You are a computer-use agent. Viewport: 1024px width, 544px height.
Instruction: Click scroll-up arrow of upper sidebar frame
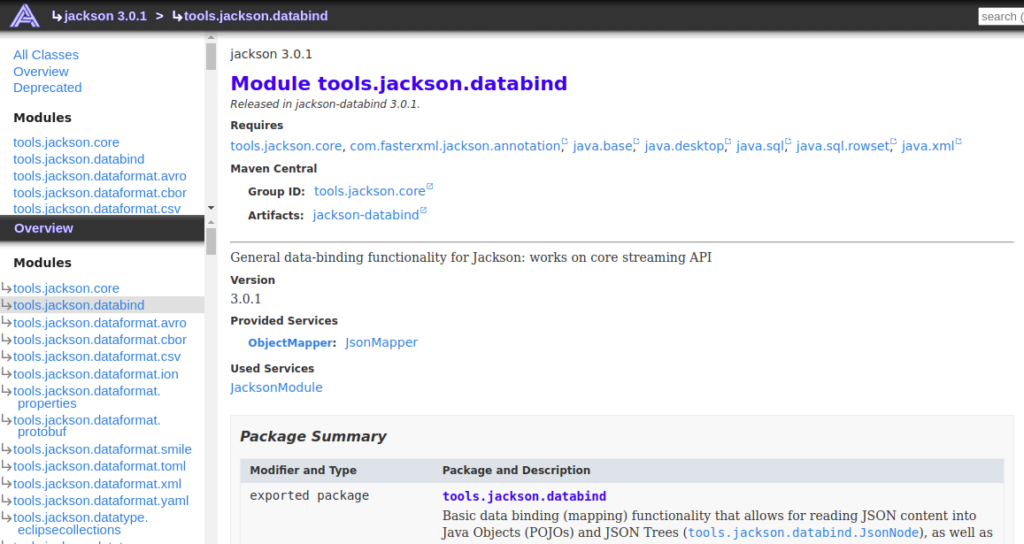coord(211,37)
